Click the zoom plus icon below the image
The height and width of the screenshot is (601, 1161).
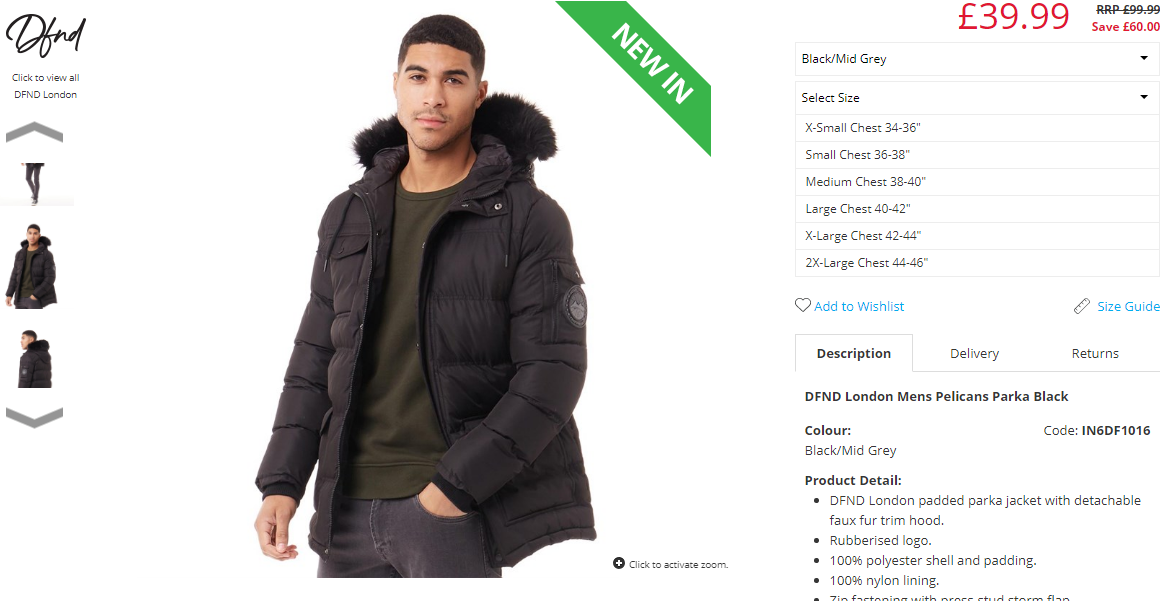click(x=619, y=563)
